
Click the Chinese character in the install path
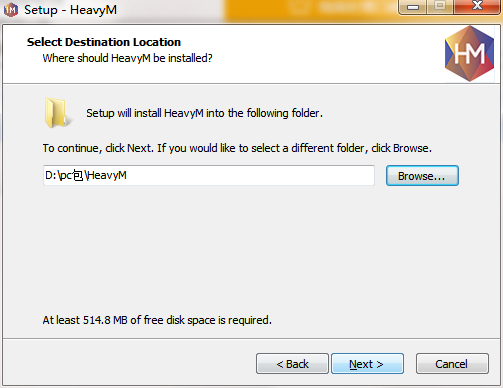click(78, 175)
